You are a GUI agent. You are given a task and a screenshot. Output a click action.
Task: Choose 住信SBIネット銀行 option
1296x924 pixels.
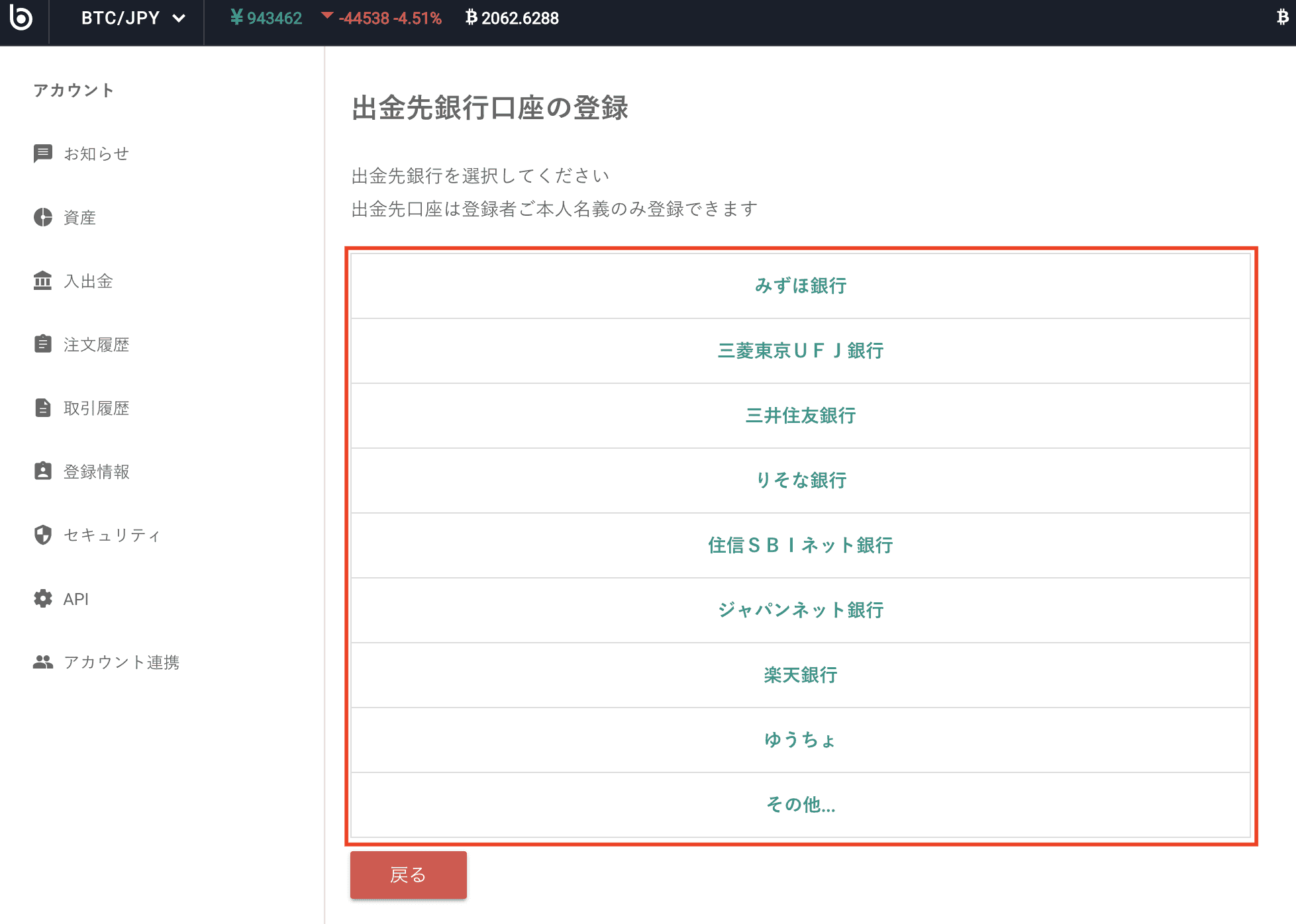click(800, 545)
